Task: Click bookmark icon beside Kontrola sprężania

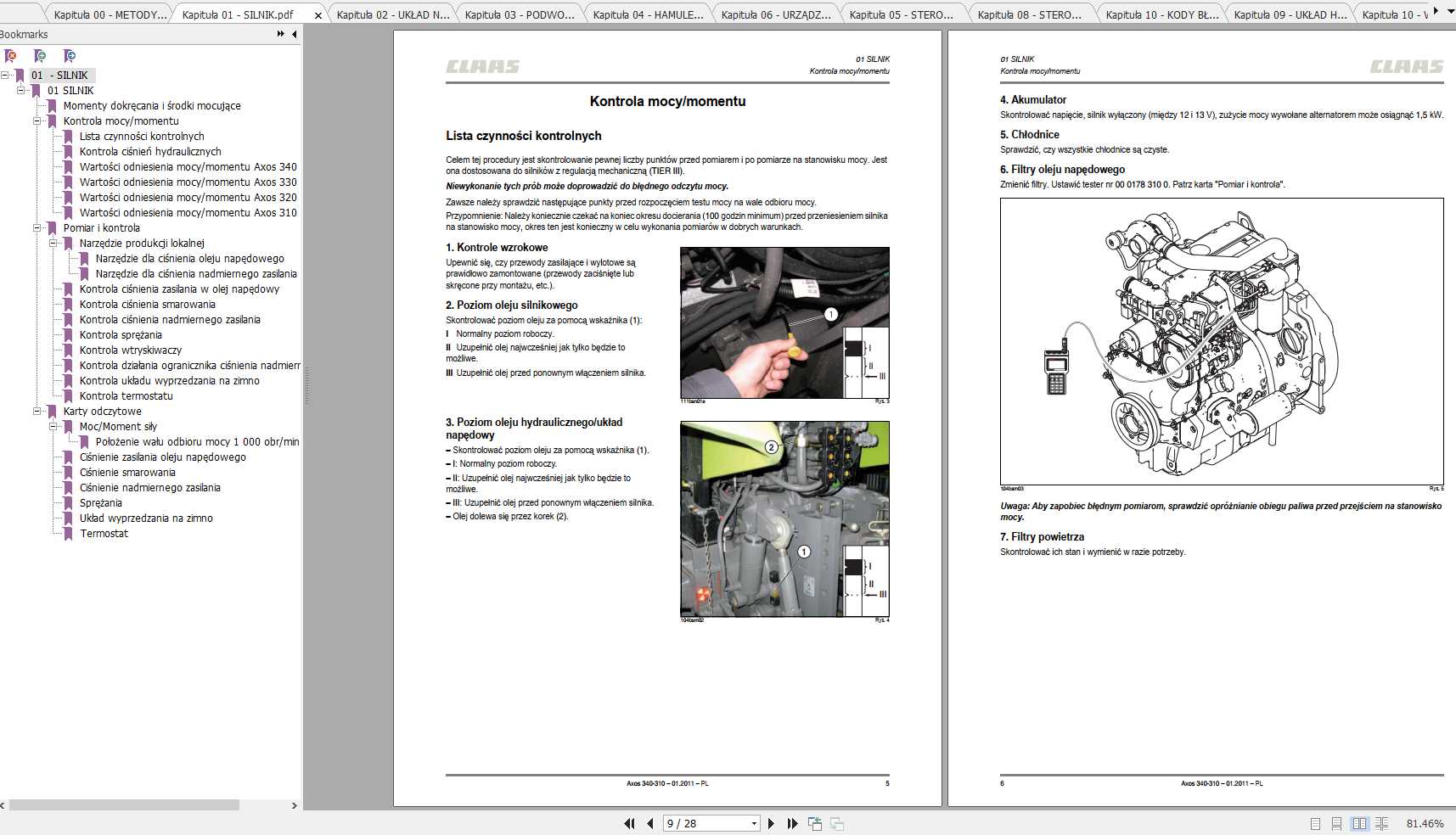Action: click(69, 335)
